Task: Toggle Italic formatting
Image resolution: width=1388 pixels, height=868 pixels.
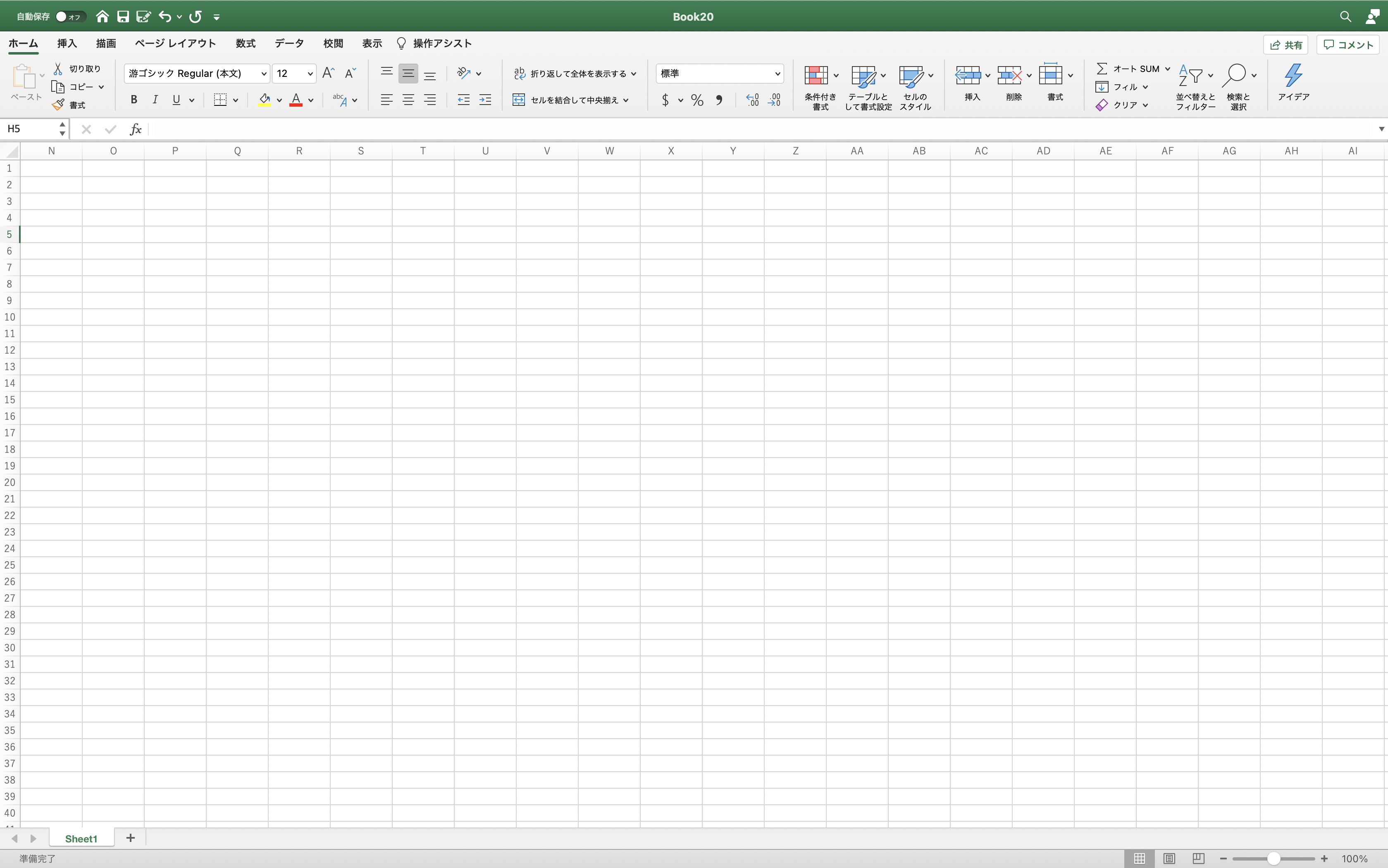Action: 155,100
